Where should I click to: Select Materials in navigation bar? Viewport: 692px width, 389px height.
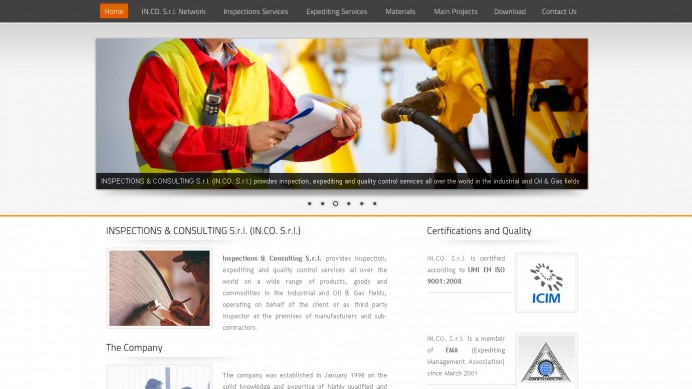tap(400, 11)
